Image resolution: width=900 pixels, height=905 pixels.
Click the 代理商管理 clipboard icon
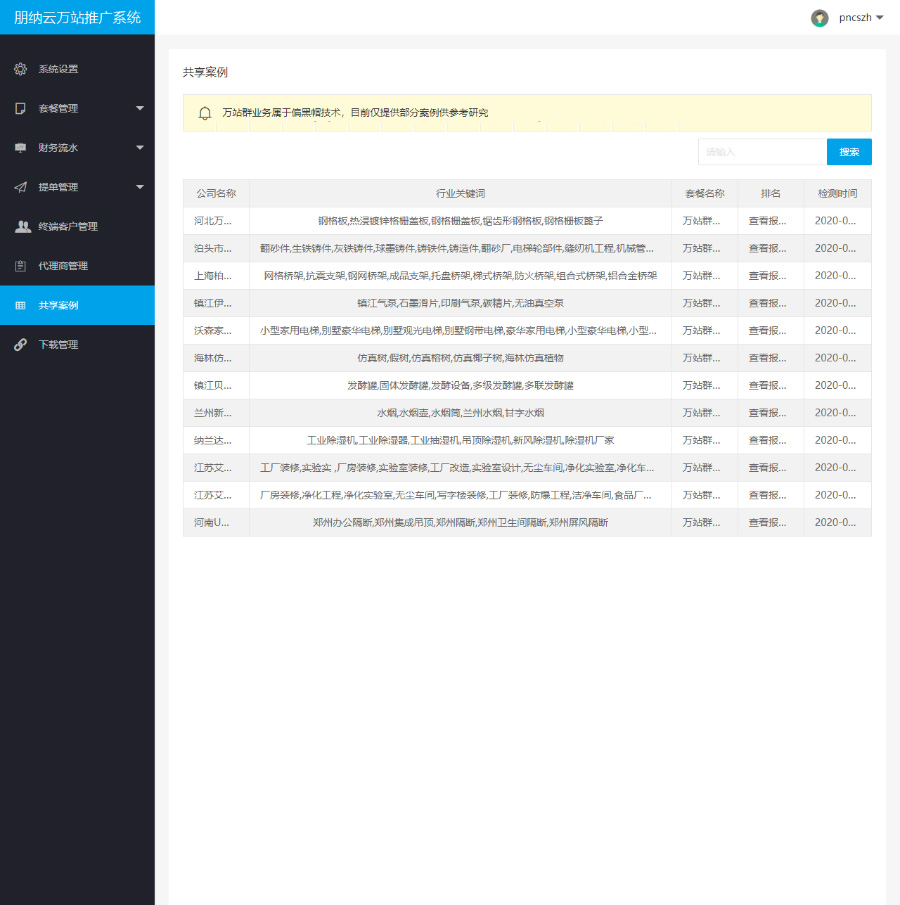(x=20, y=266)
